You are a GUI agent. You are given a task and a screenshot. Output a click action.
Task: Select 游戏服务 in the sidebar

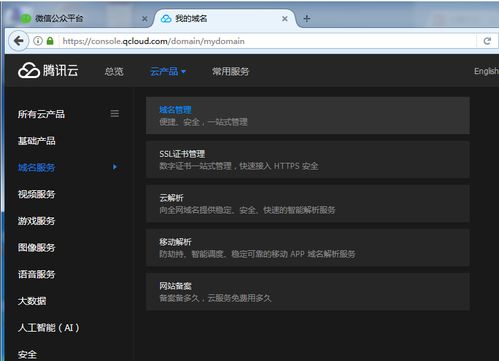[37, 221]
